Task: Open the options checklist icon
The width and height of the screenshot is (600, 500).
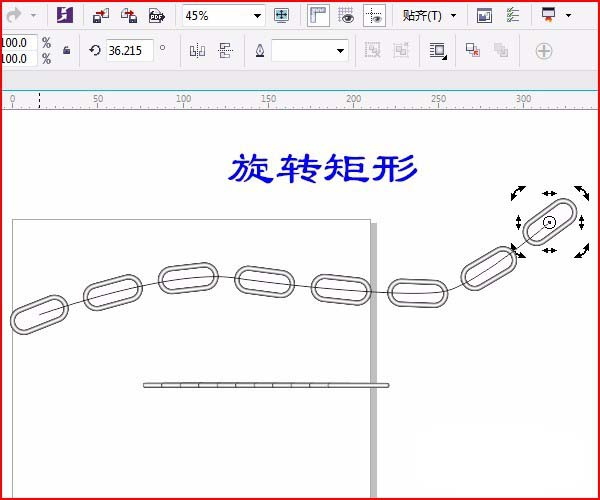Action: tap(512, 15)
